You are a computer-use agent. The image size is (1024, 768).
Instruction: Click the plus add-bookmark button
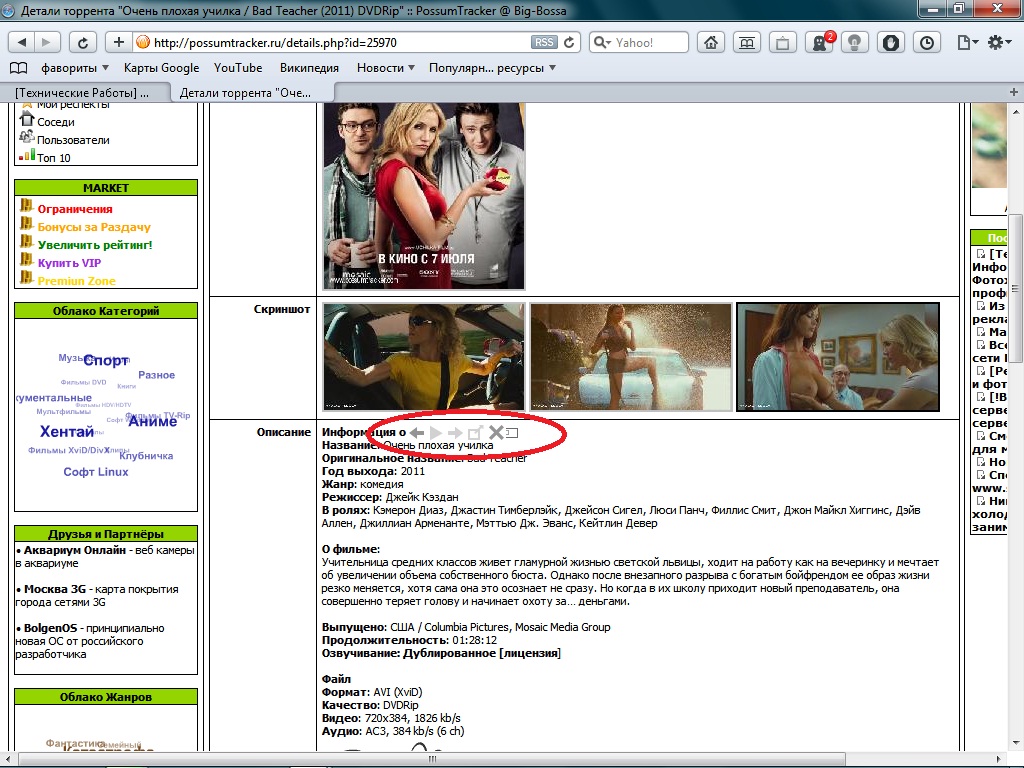[118, 42]
